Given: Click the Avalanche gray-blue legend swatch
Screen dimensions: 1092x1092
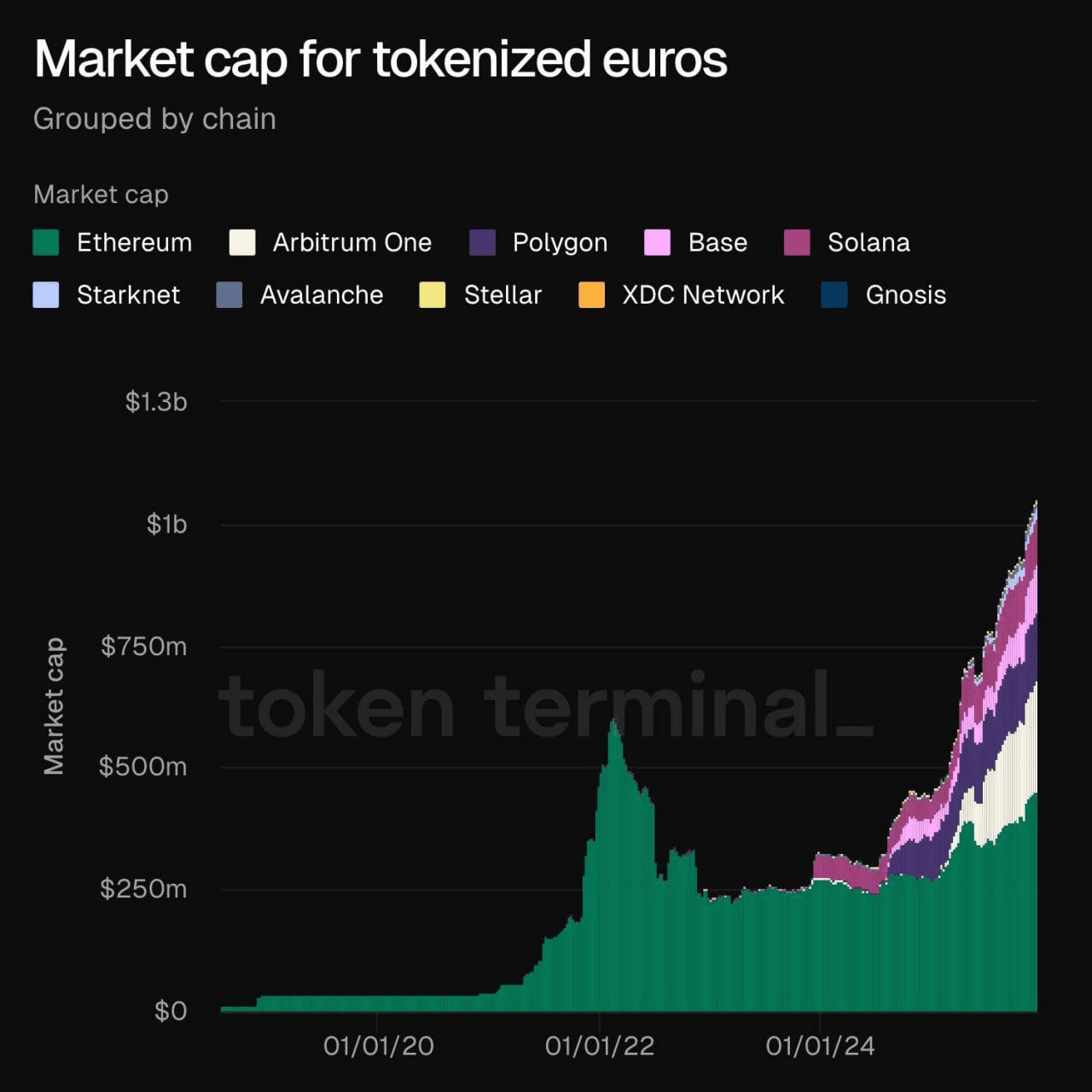Looking at the screenshot, I should click(229, 295).
